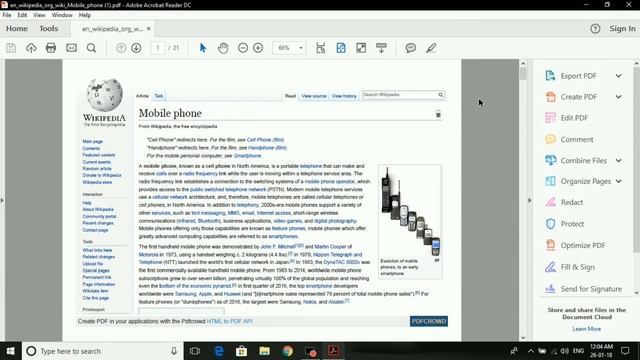Screen dimensions: 640x360
Task: Expand the Export PDF chevron
Action: tap(619, 76)
